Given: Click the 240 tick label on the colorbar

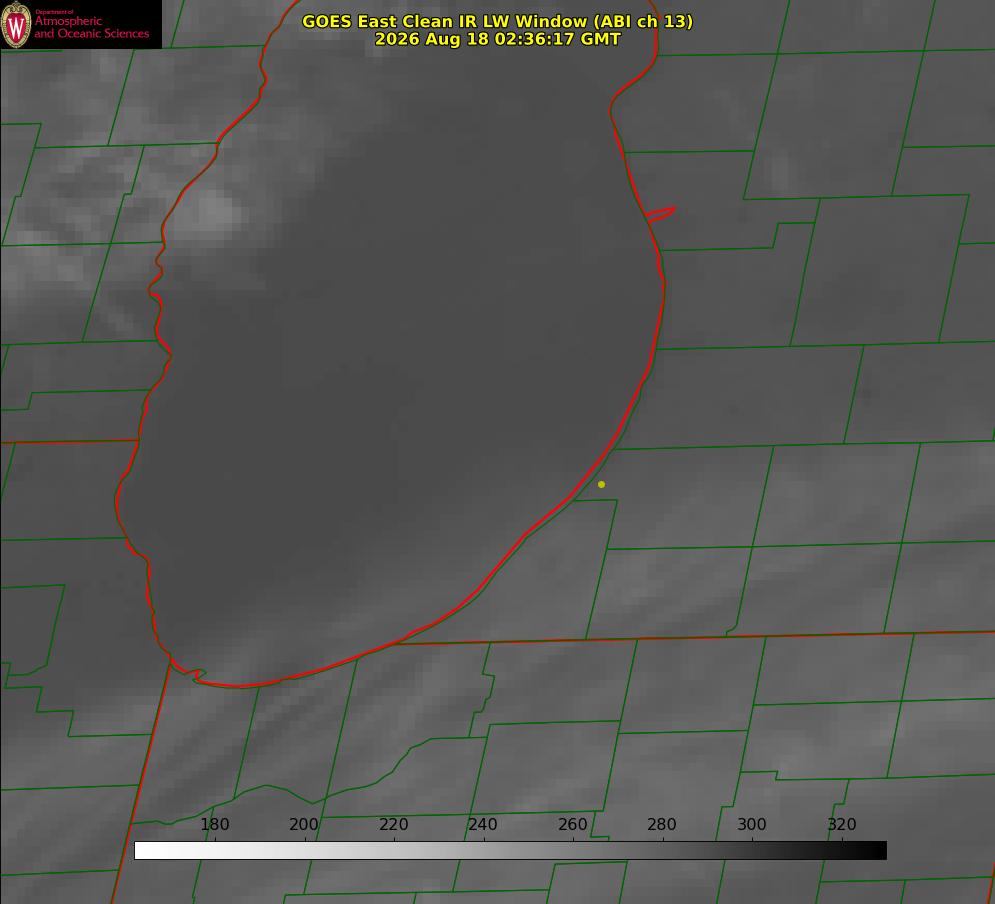Looking at the screenshot, I should [x=483, y=824].
